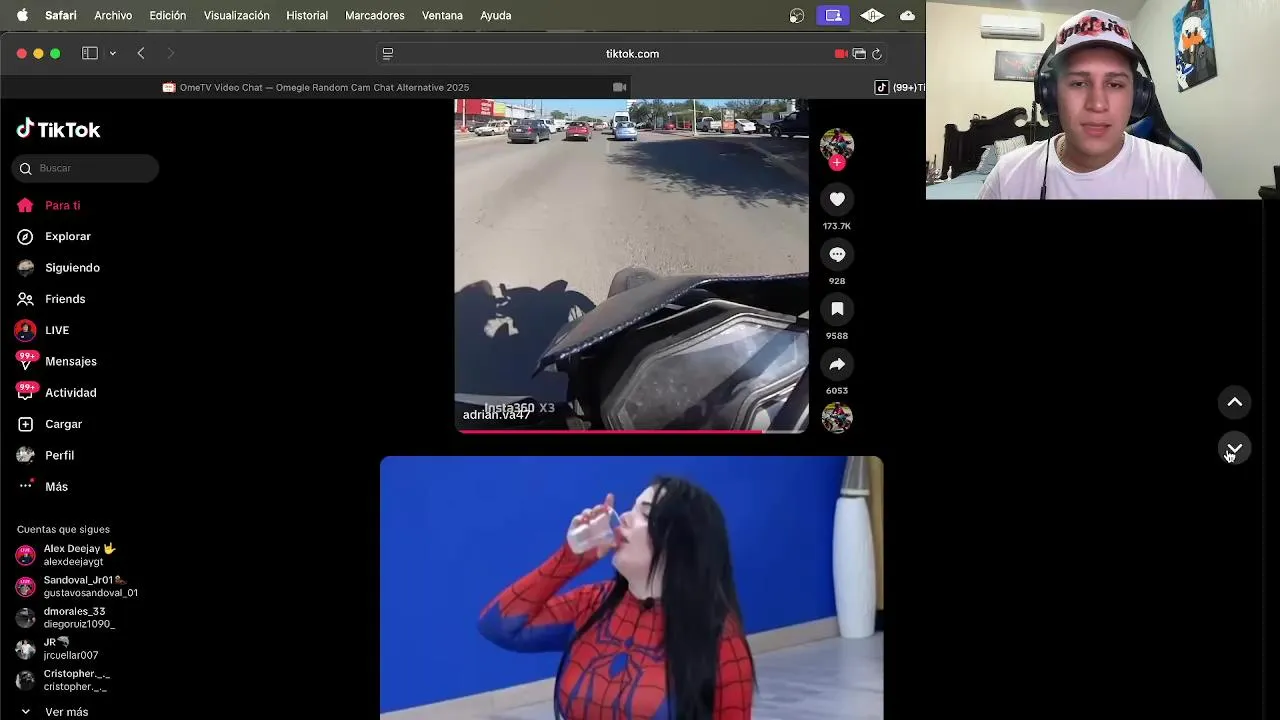Viewport: 1280px width, 720px height.
Task: Click the tab overview icon beside reload
Action: [859, 54]
